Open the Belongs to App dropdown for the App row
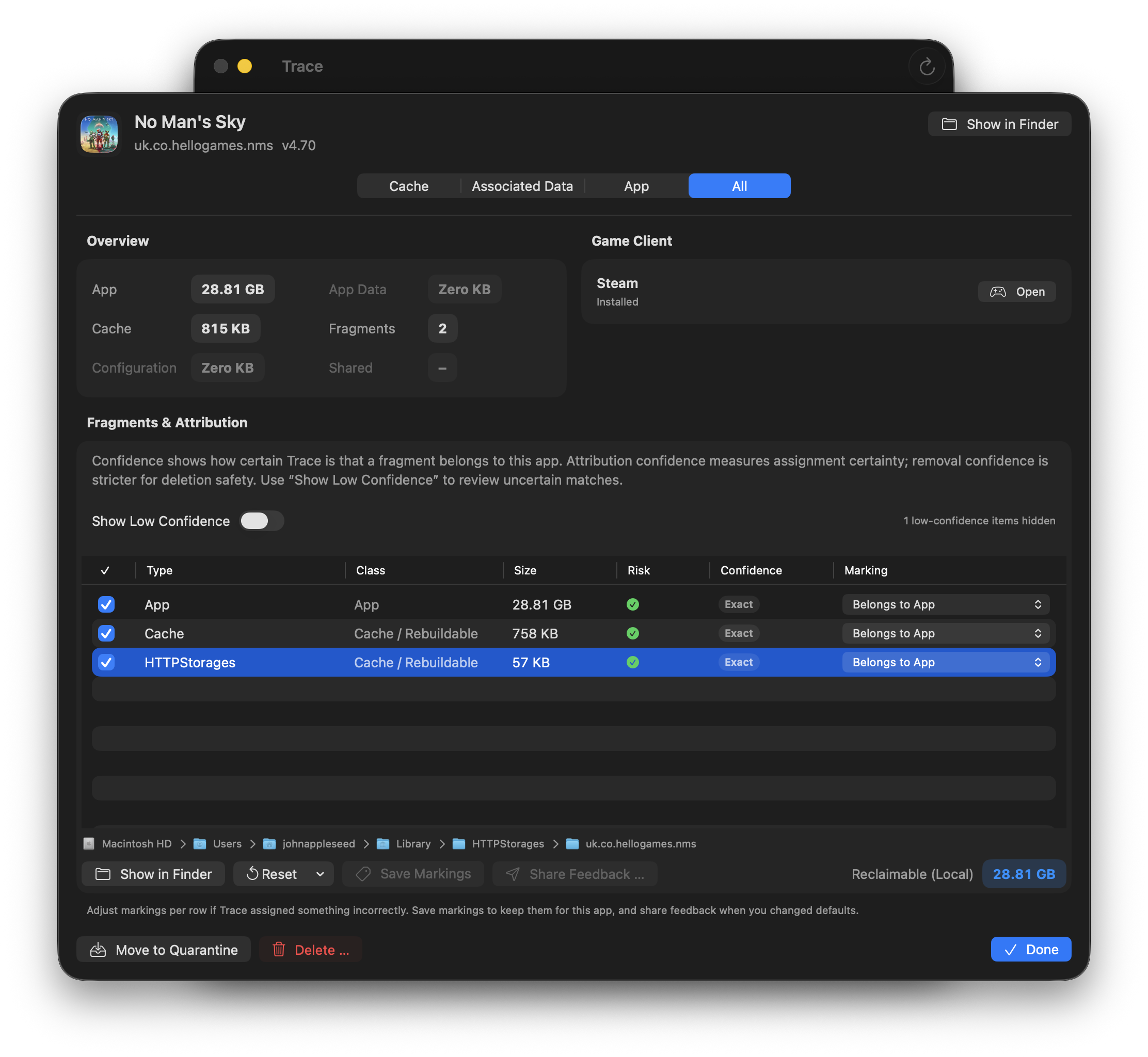 pos(946,604)
